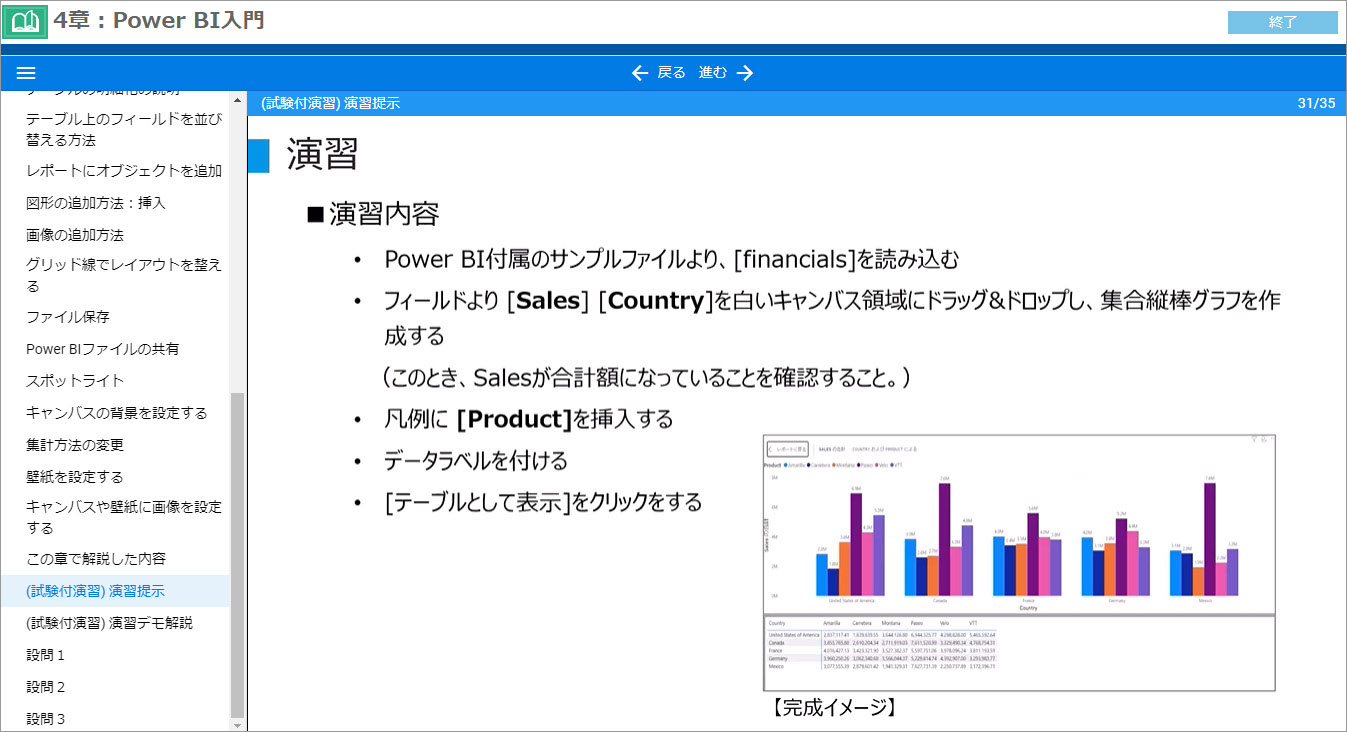
Task: Click the note about Sales合計額
Action: [648, 378]
